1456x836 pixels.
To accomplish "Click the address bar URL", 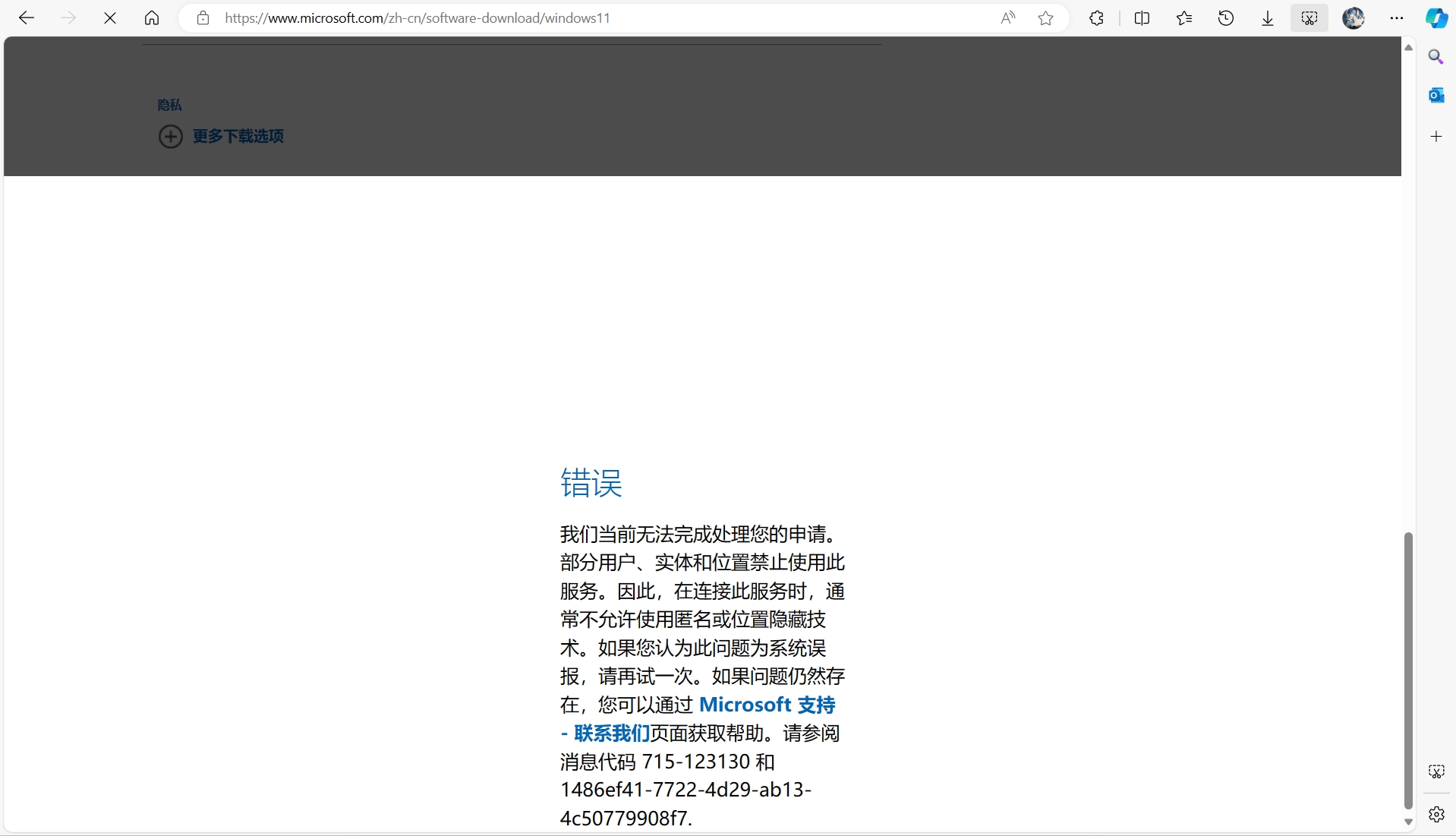I will pos(418,18).
